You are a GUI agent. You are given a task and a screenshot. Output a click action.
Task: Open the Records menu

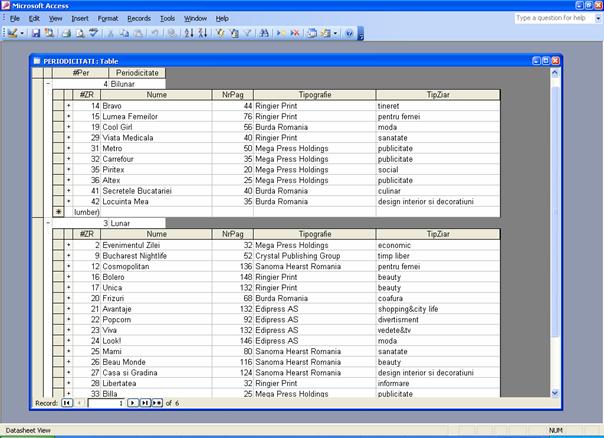(139, 18)
